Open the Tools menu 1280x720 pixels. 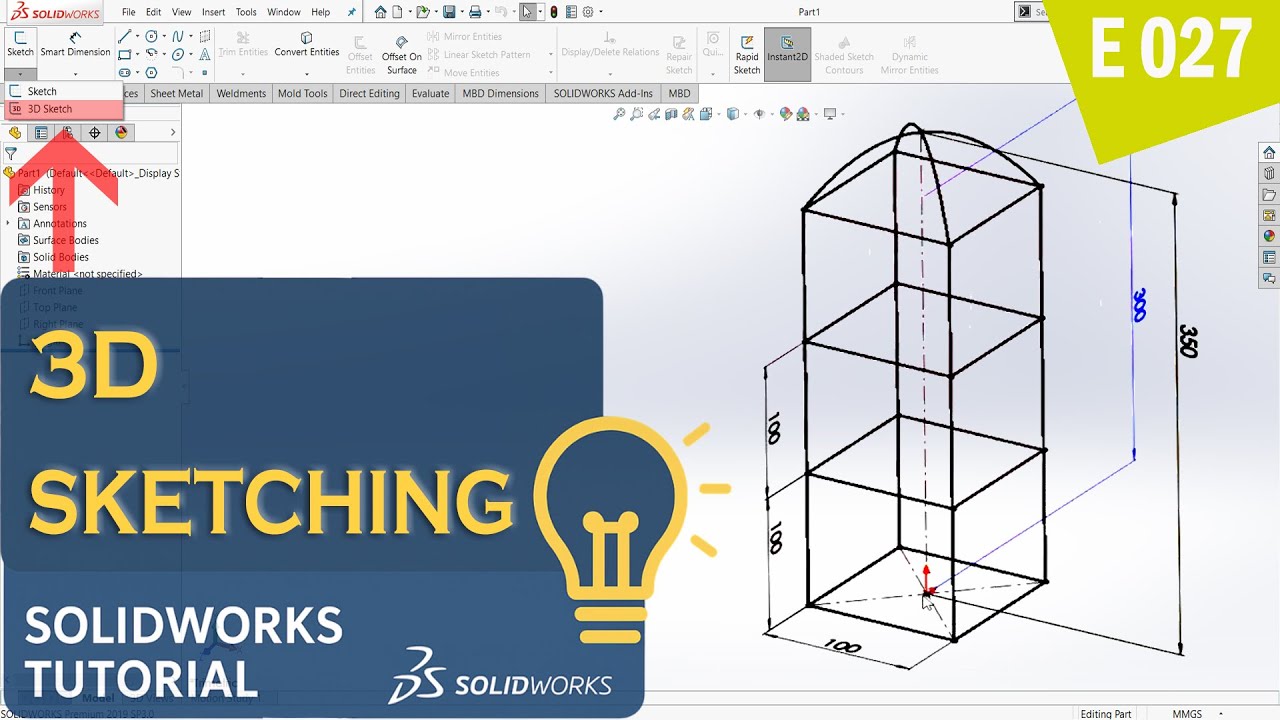pos(246,12)
